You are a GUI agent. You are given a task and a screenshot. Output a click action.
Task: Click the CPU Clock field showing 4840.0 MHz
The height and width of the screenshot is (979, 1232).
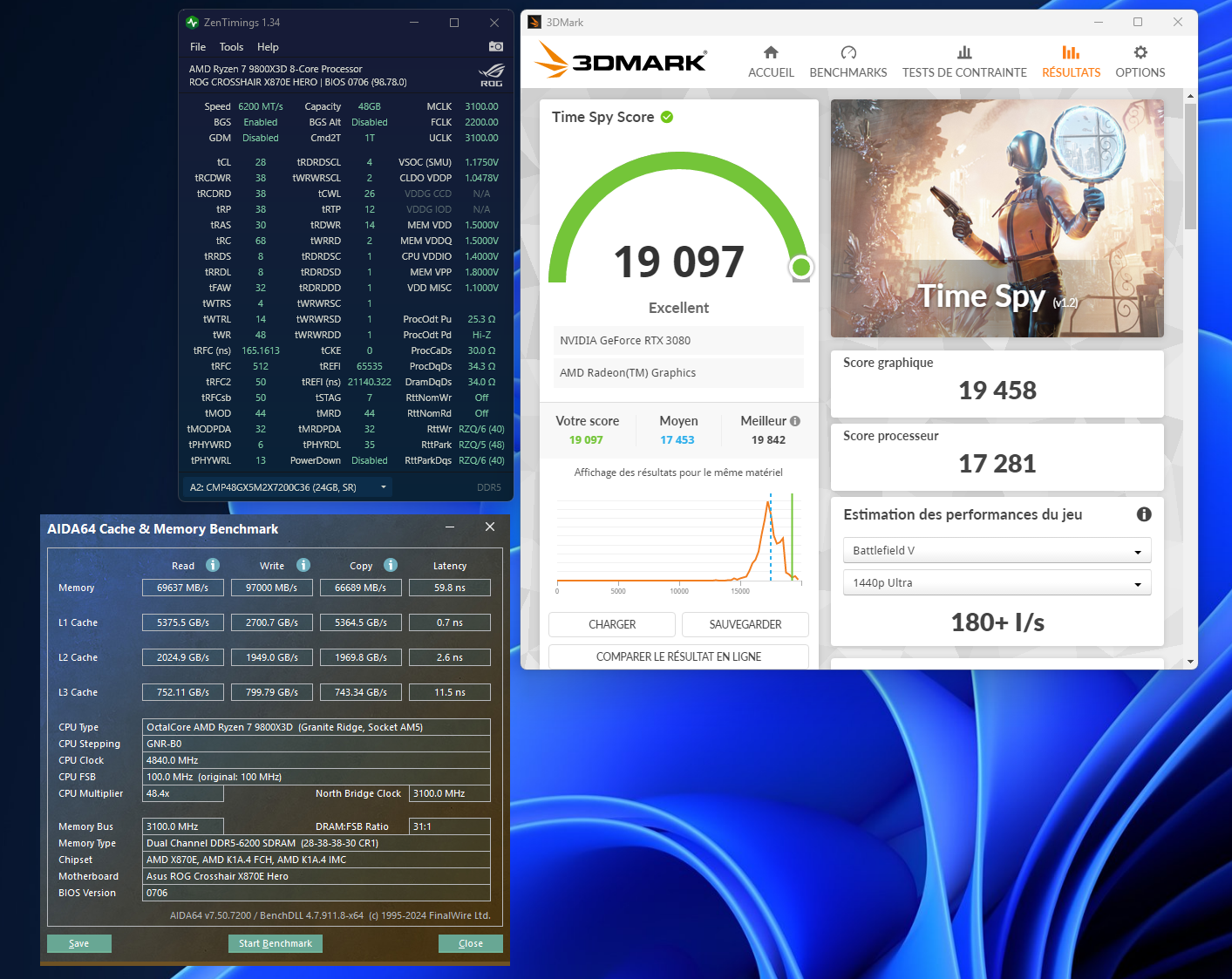[x=317, y=760]
